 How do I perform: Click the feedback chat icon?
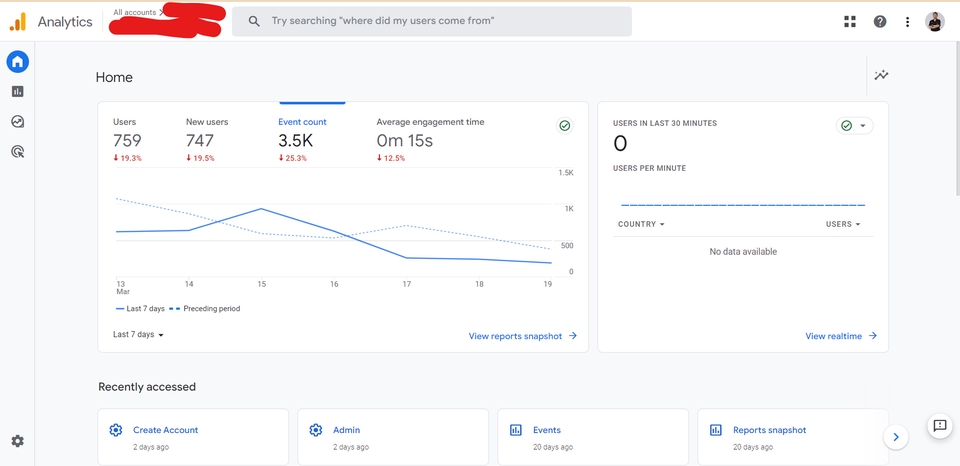(939, 426)
